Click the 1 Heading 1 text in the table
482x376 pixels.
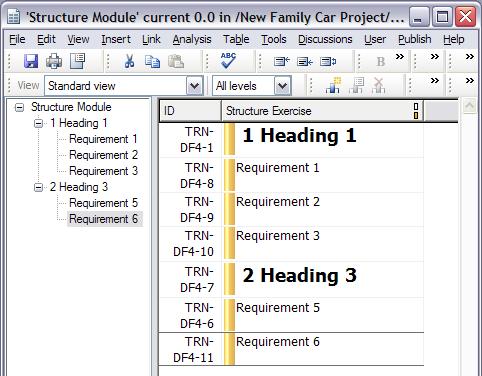[299, 136]
